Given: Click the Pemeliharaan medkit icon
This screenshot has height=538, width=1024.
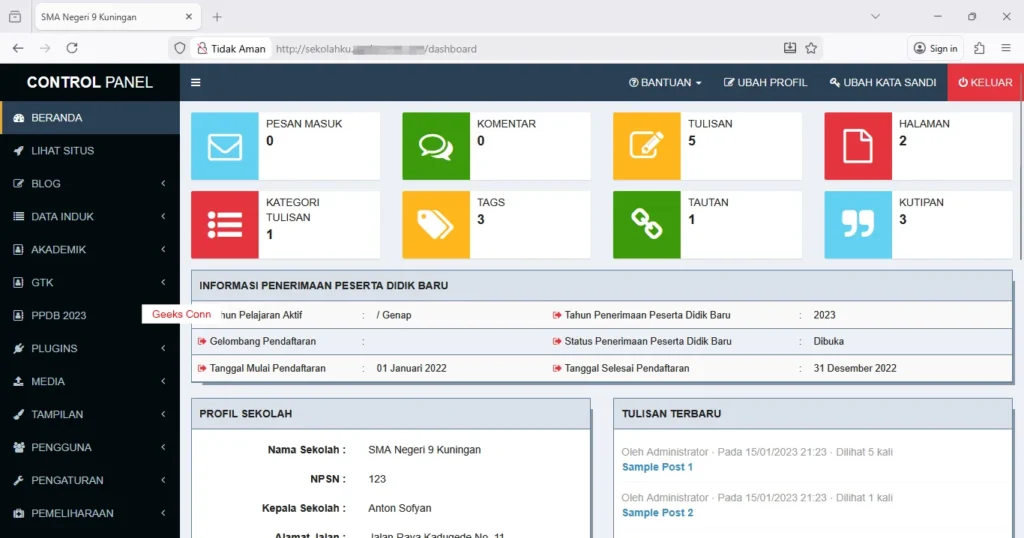Looking at the screenshot, I should pyautogui.click(x=18, y=513).
